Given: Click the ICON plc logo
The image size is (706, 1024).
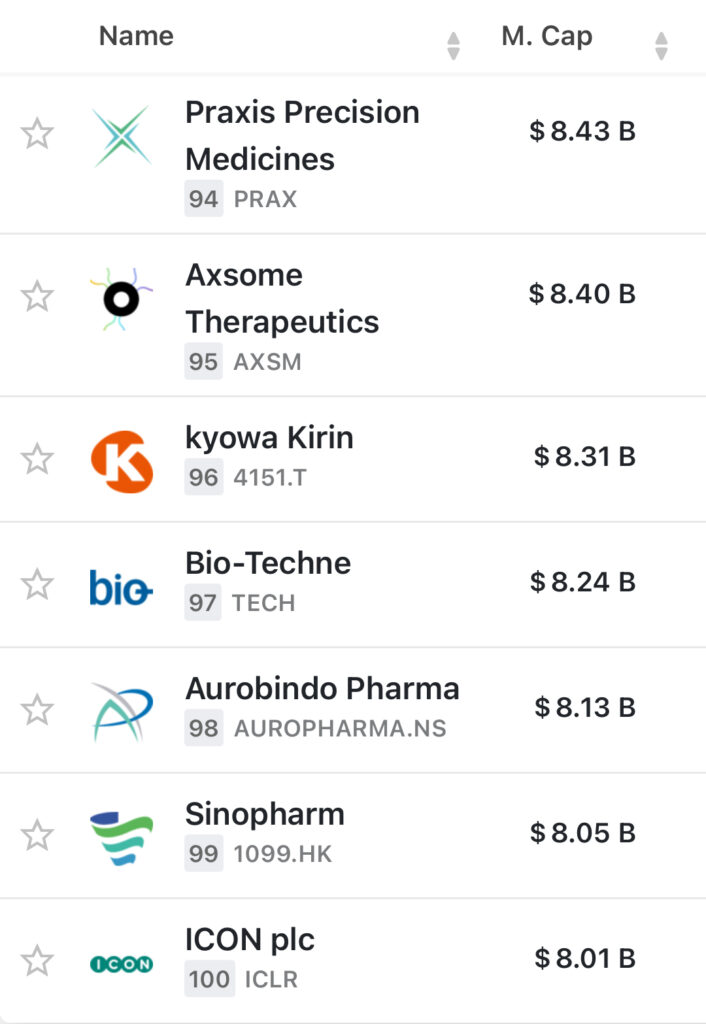Looking at the screenshot, I should click(x=121, y=964).
